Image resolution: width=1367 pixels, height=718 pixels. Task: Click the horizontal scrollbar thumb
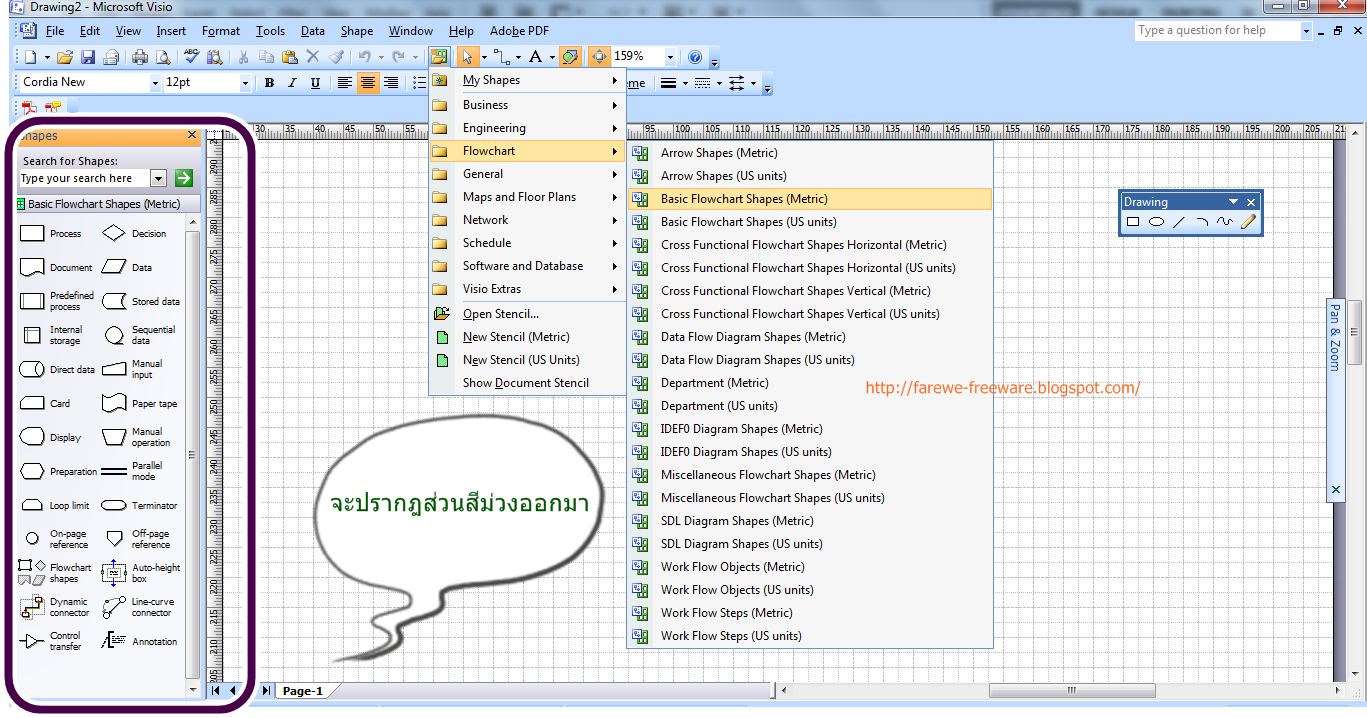click(1072, 690)
